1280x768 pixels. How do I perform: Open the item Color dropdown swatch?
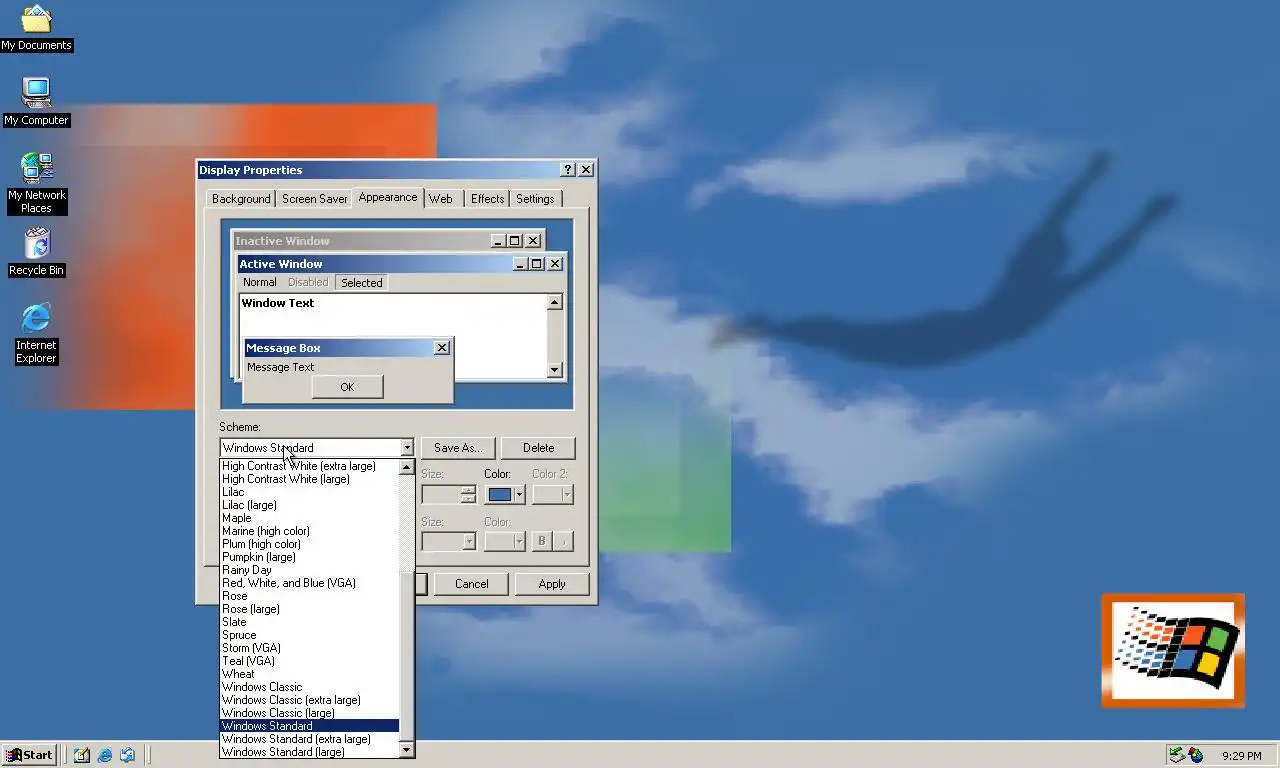click(506, 494)
